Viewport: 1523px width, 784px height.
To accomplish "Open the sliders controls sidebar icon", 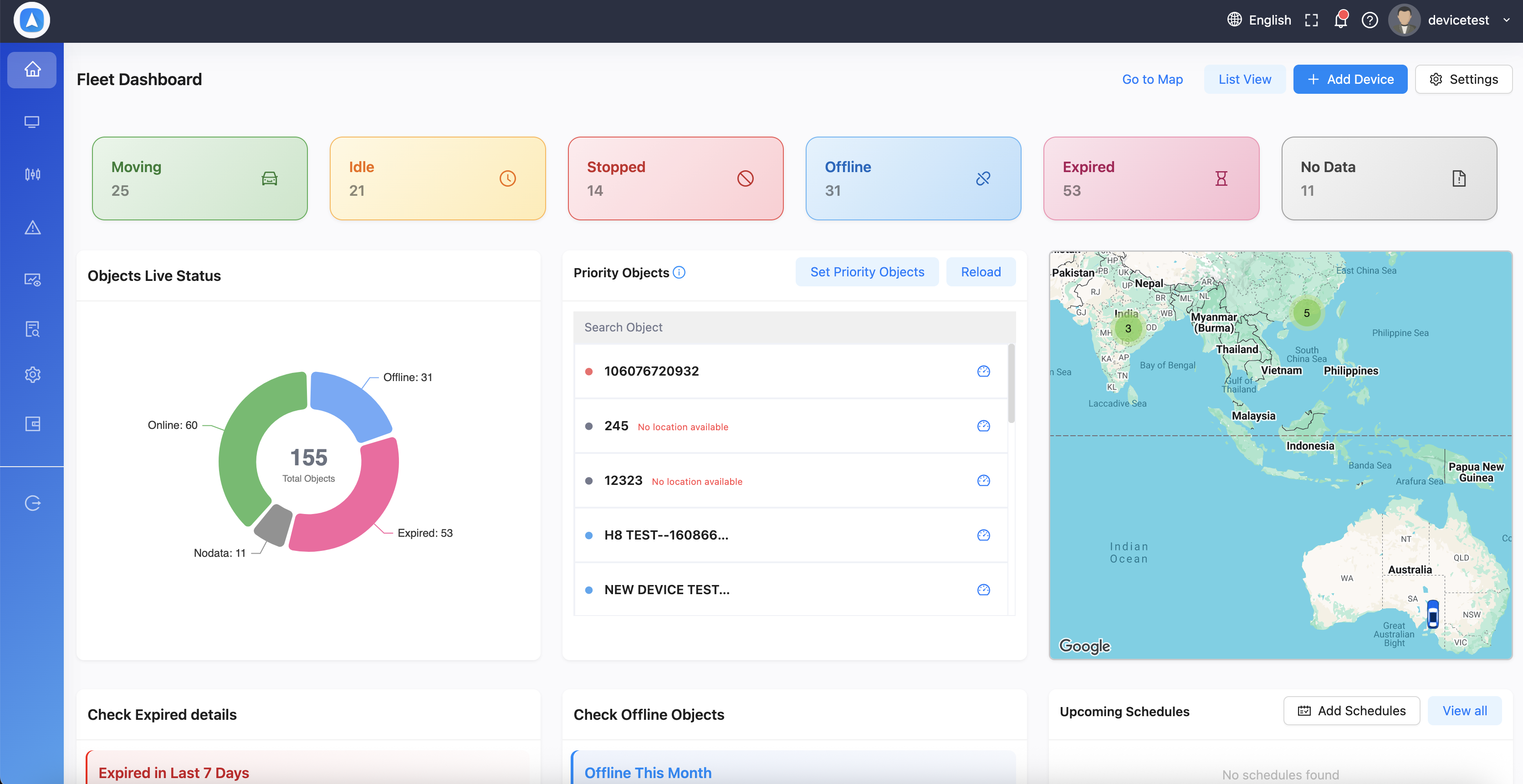I will coord(32,174).
